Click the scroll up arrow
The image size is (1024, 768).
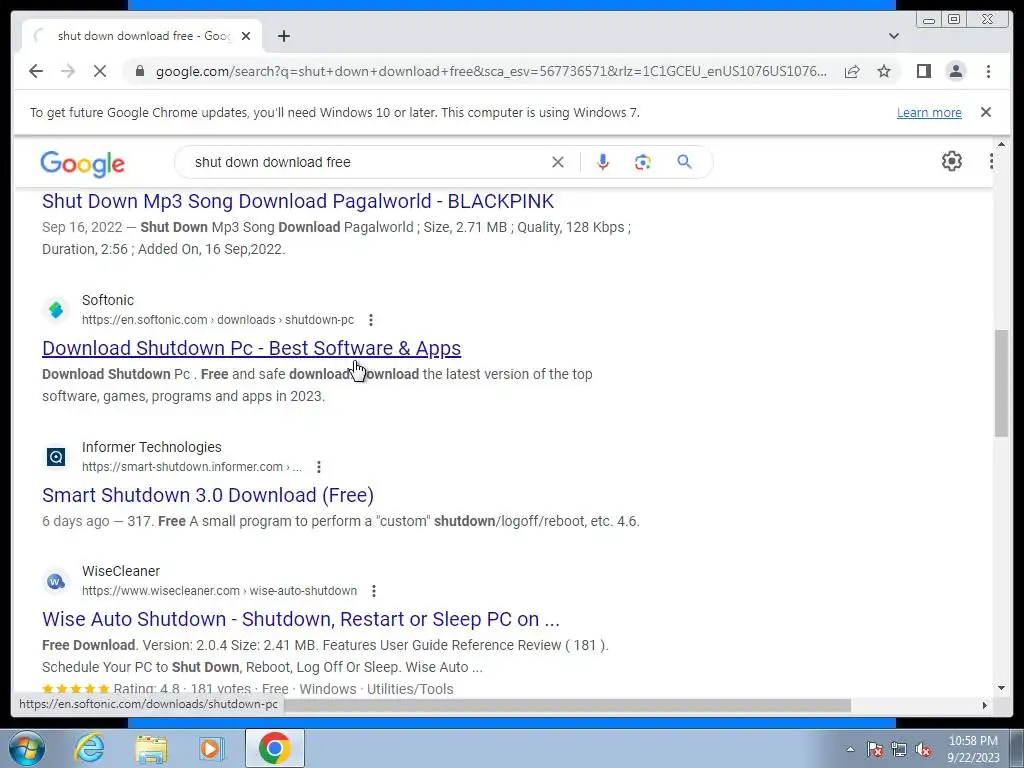pyautogui.click(x=1001, y=144)
